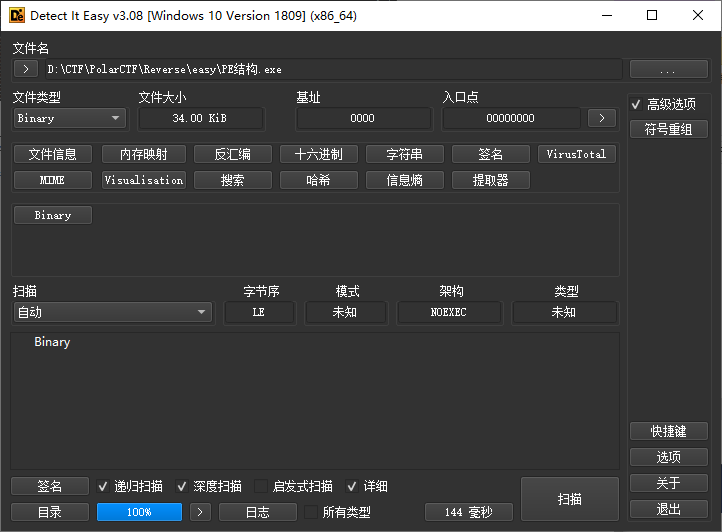Click the 基址 0000 field
The width and height of the screenshot is (722, 532).
[363, 118]
